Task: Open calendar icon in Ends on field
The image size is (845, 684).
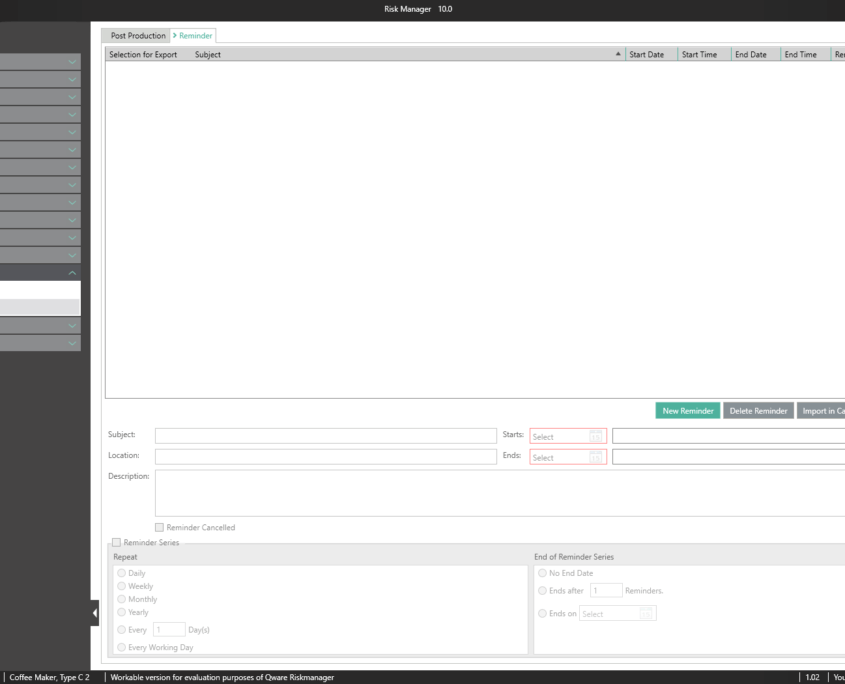Action: [646, 614]
